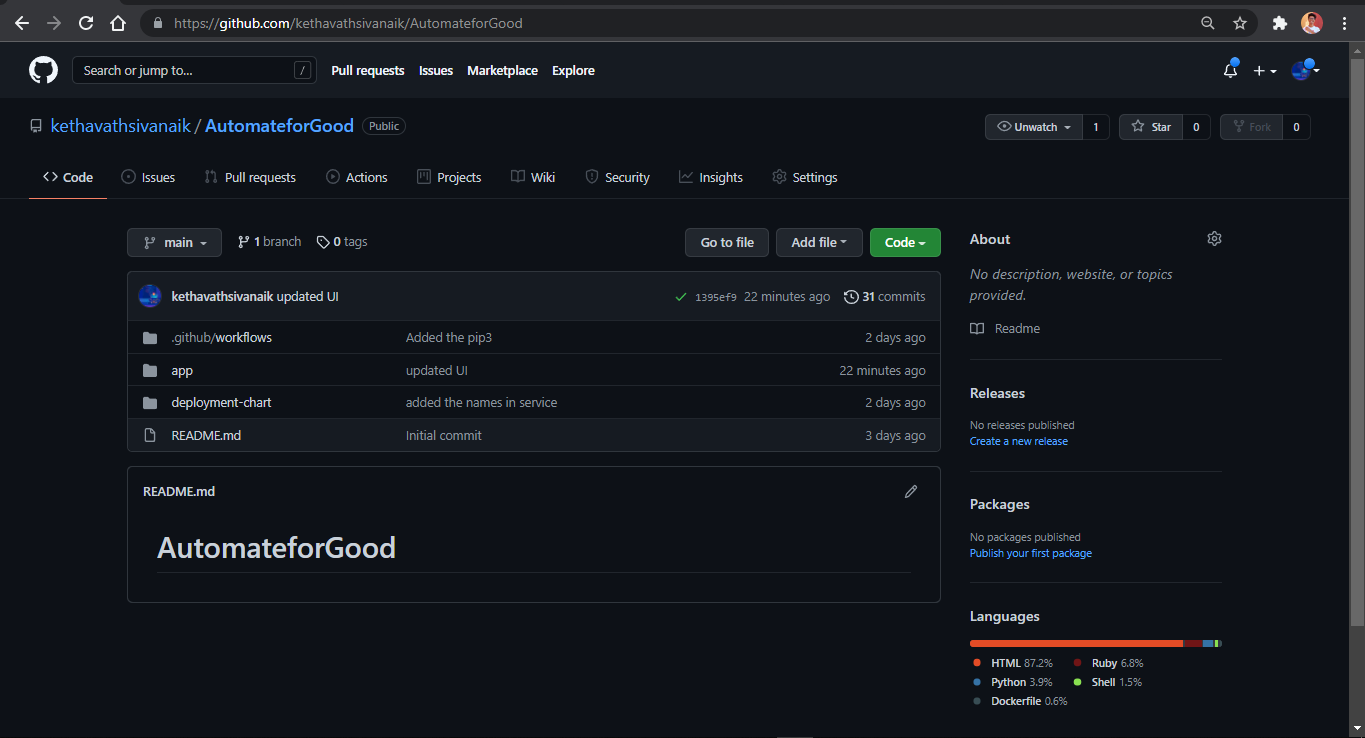This screenshot has width=1365, height=738.
Task: Open the Projects tab
Action: [x=449, y=177]
